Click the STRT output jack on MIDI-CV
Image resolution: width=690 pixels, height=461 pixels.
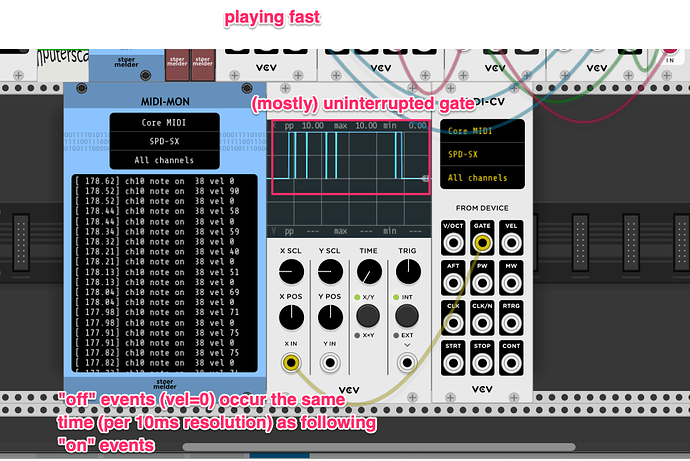(x=453, y=363)
